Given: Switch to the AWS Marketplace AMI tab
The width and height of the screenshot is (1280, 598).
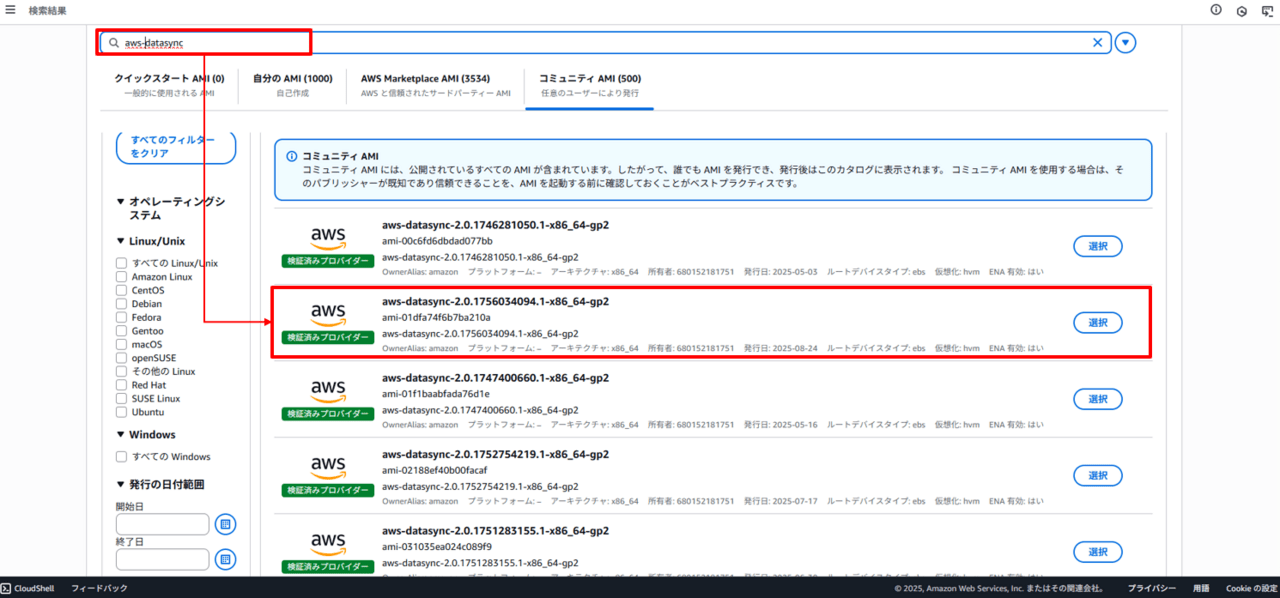Looking at the screenshot, I should click(433, 85).
